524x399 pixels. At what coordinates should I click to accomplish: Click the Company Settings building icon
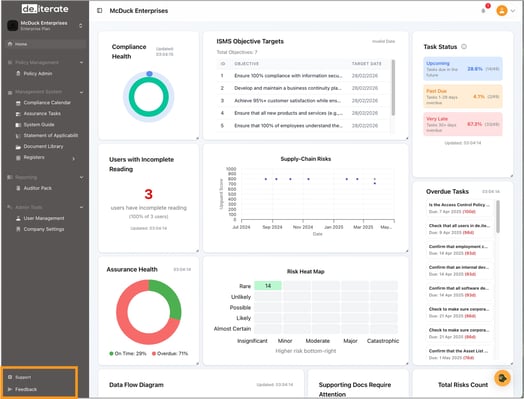18,229
